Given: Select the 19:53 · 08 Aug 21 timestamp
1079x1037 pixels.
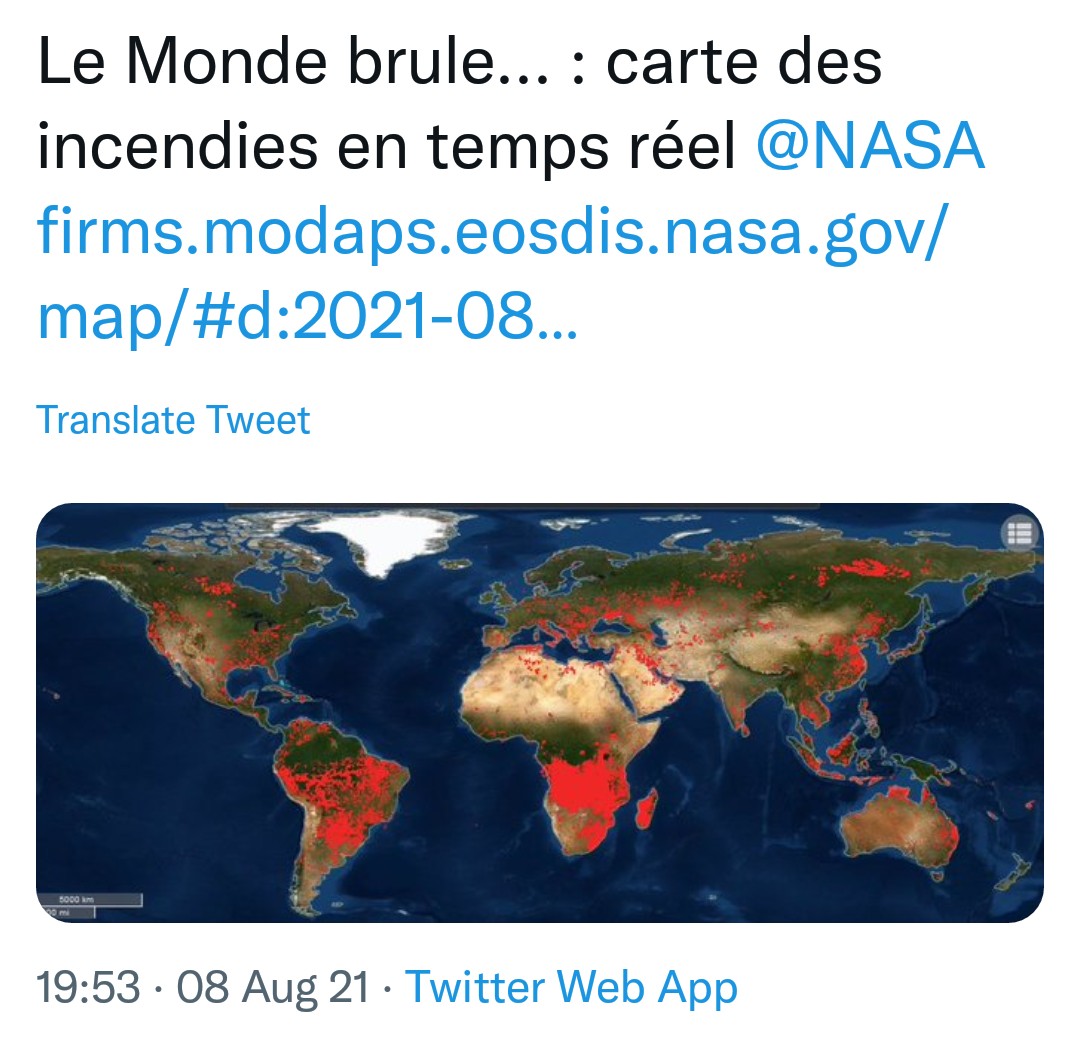Looking at the screenshot, I should pyautogui.click(x=202, y=986).
